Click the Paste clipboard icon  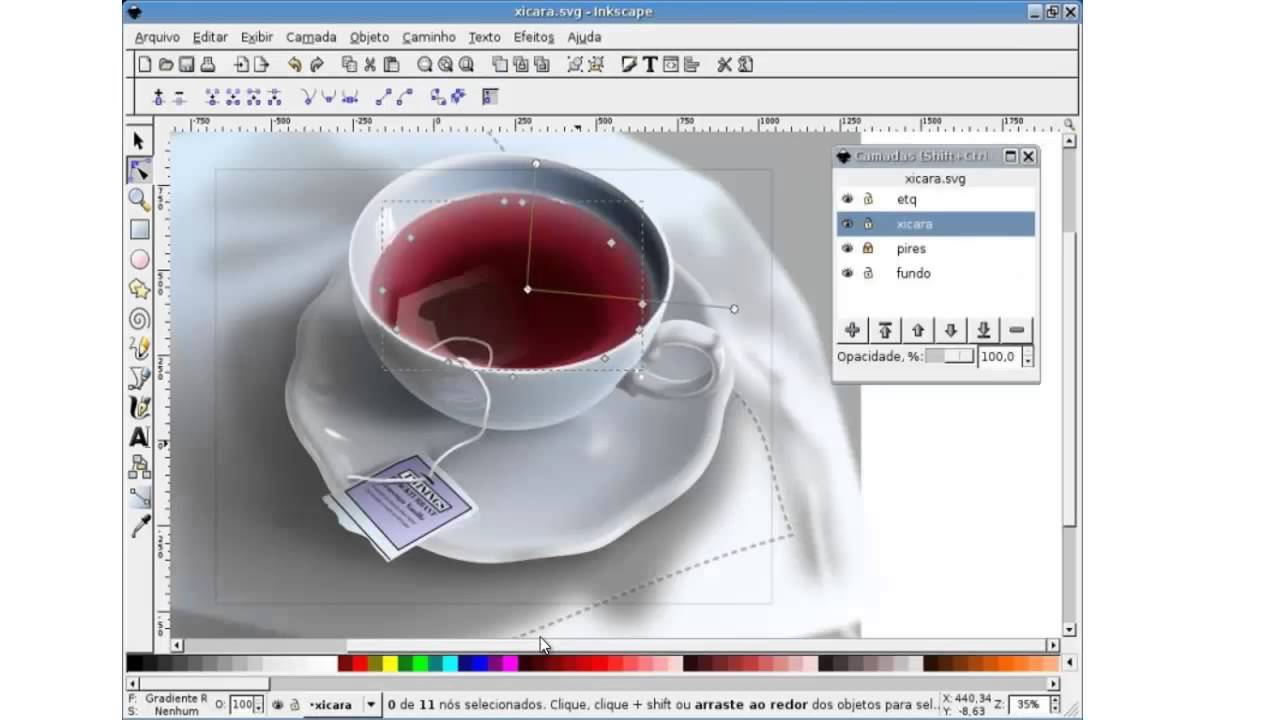coord(391,65)
